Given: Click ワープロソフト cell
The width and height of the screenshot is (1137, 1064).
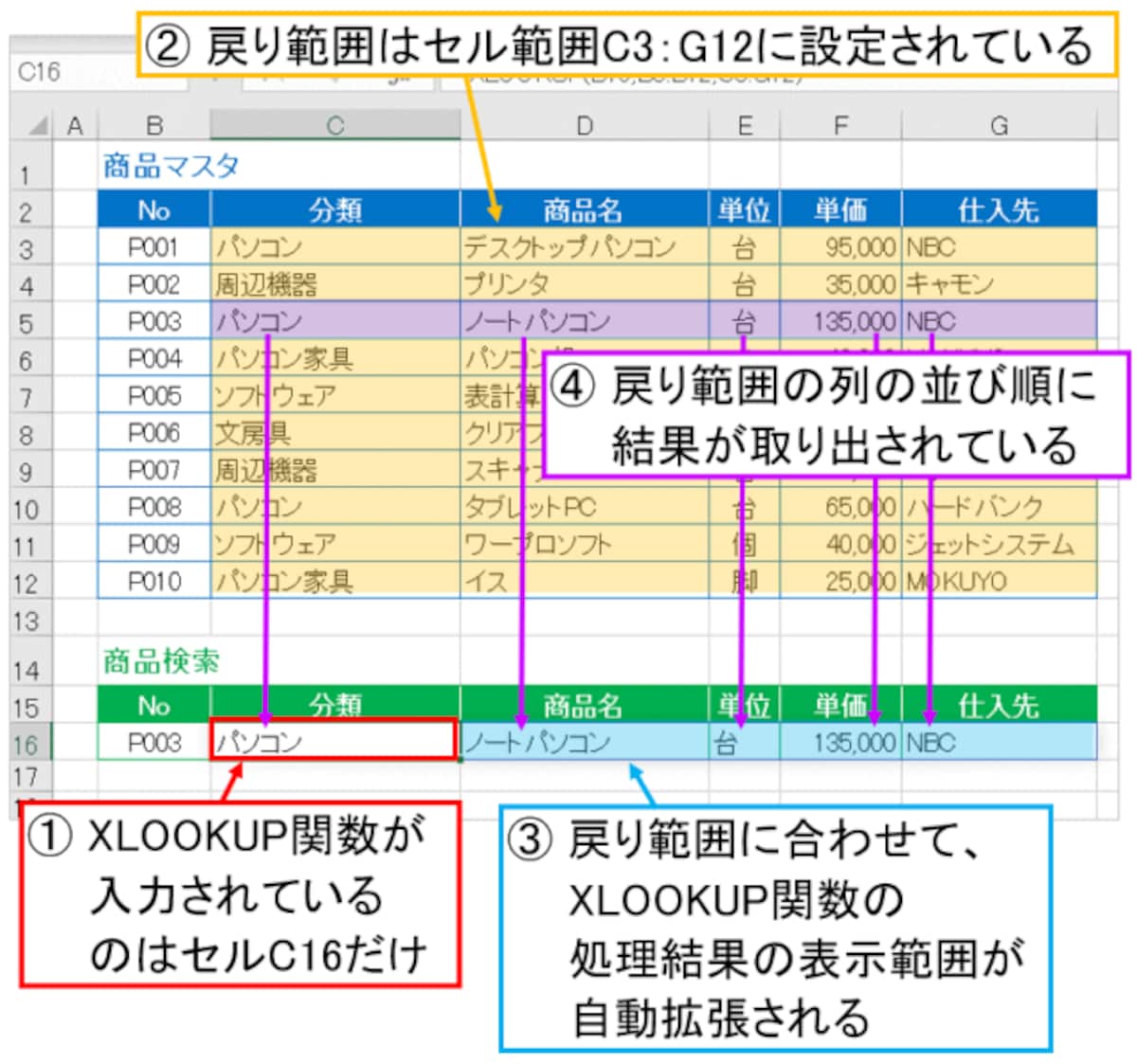Looking at the screenshot, I should click(585, 544).
